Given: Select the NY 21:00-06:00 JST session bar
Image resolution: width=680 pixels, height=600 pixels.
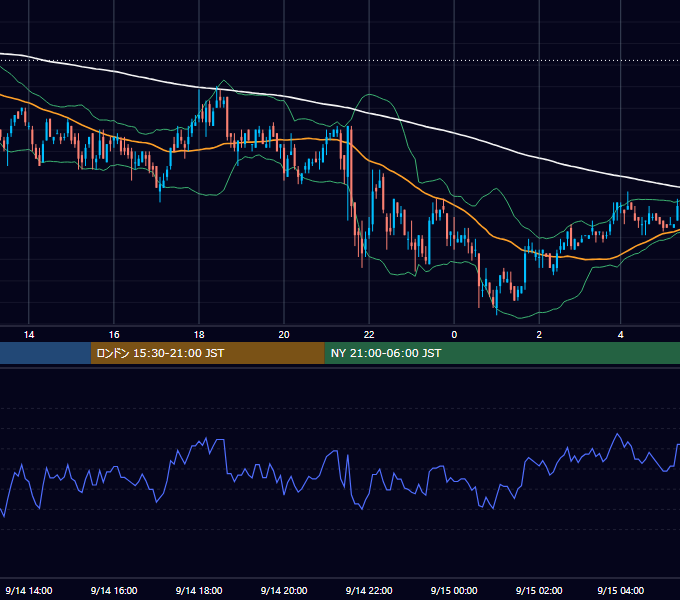Looking at the screenshot, I should pos(502,353).
